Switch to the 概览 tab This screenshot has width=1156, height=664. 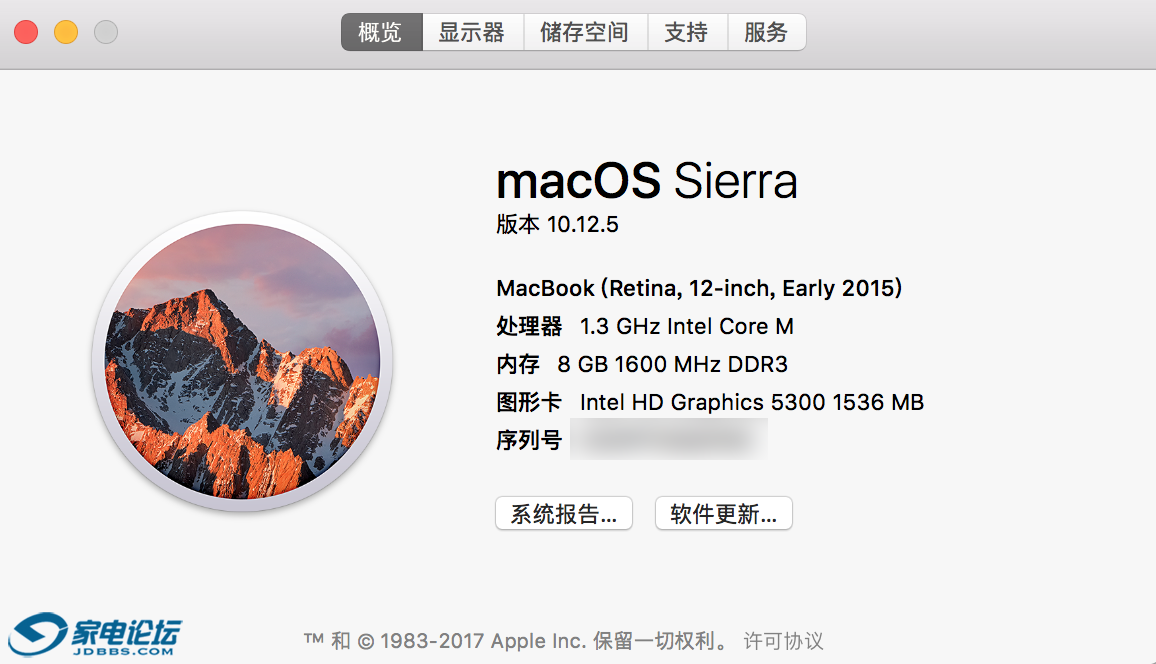pyautogui.click(x=381, y=32)
